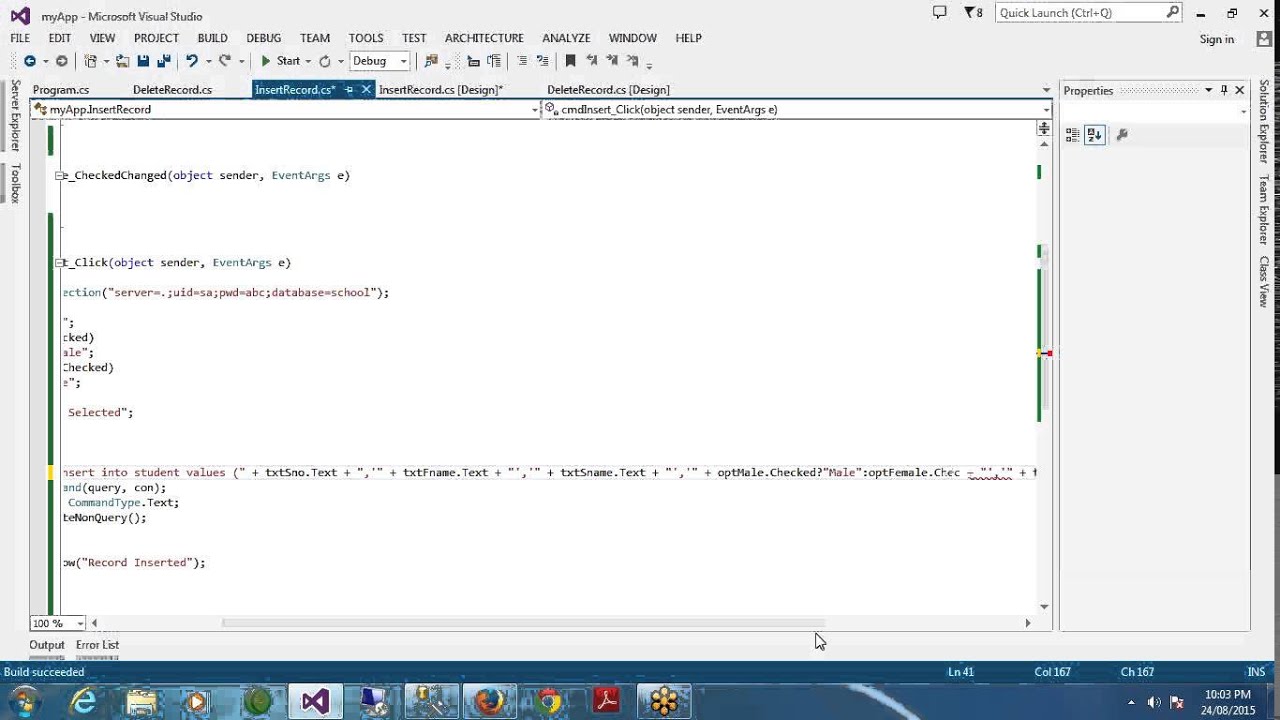Open the DEBUG menu
This screenshot has width=1280, height=720.
(x=263, y=38)
